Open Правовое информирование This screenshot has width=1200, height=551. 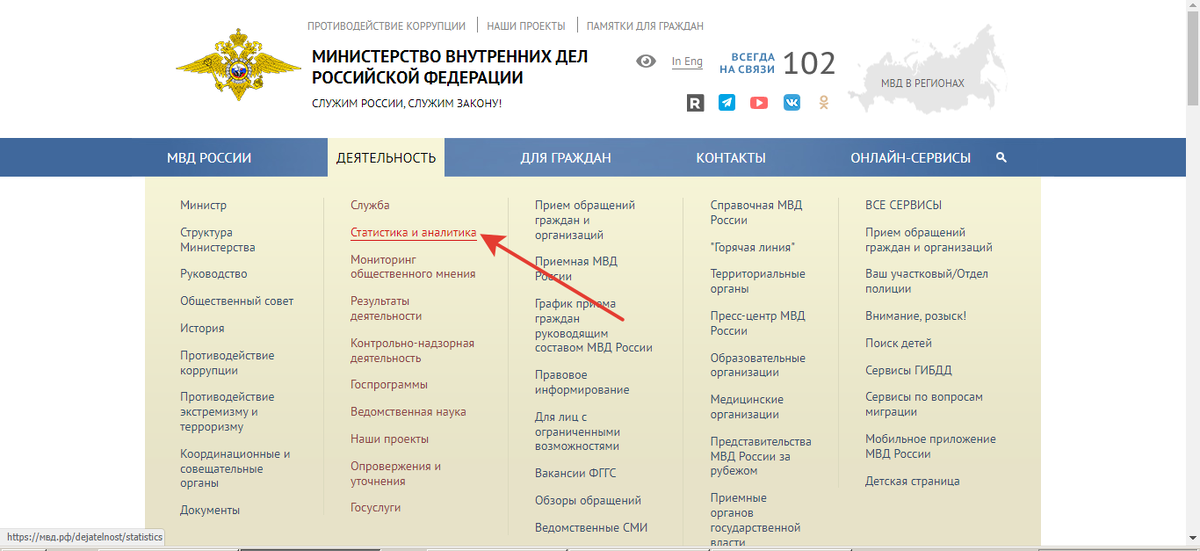[582, 382]
